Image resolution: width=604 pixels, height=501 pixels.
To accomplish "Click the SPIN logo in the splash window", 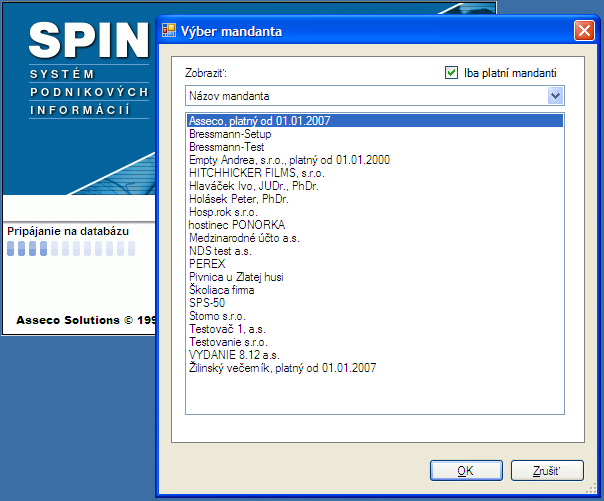I will (89, 40).
